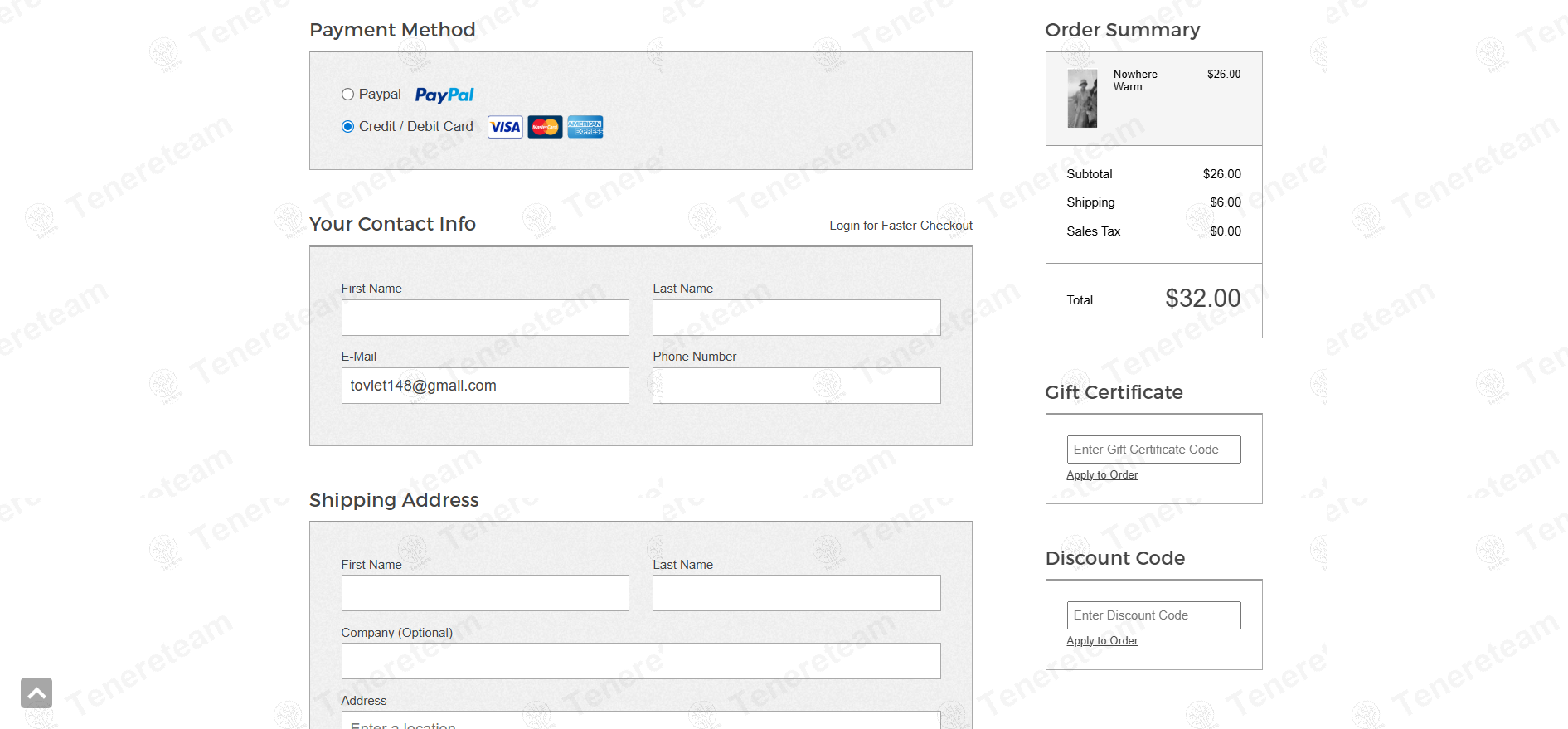Click the shipping First Name field
The width and height of the screenshot is (1568, 729).
coord(485,593)
